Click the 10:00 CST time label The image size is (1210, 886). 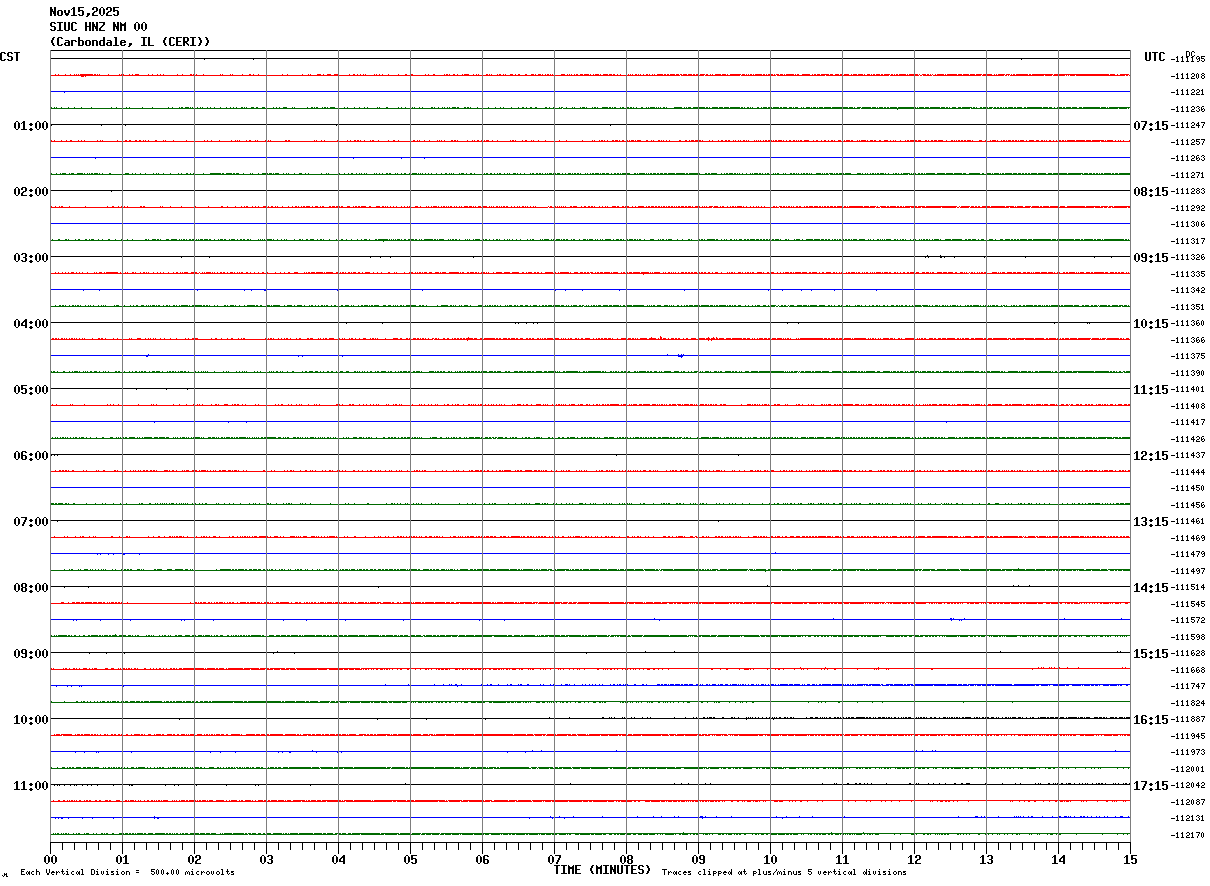31,720
